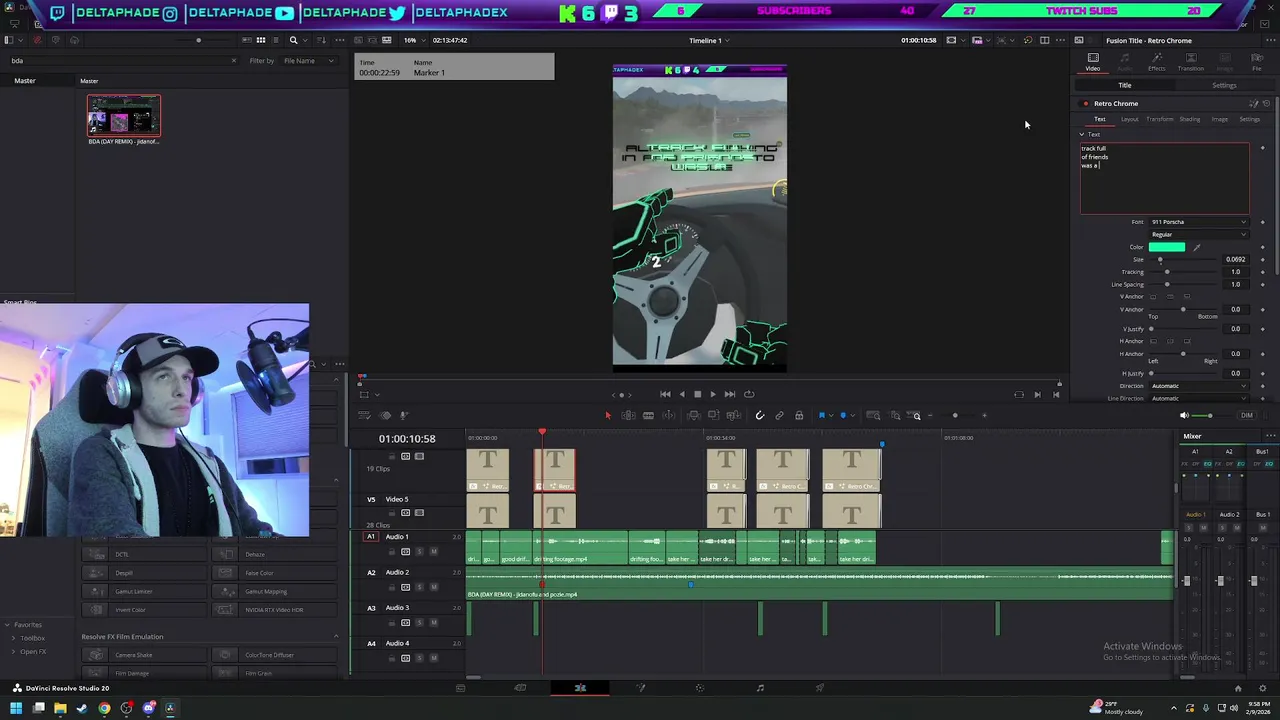The height and width of the screenshot is (720, 1280).
Task: Switch to the Inspector Settings page
Action: [x=1224, y=85]
